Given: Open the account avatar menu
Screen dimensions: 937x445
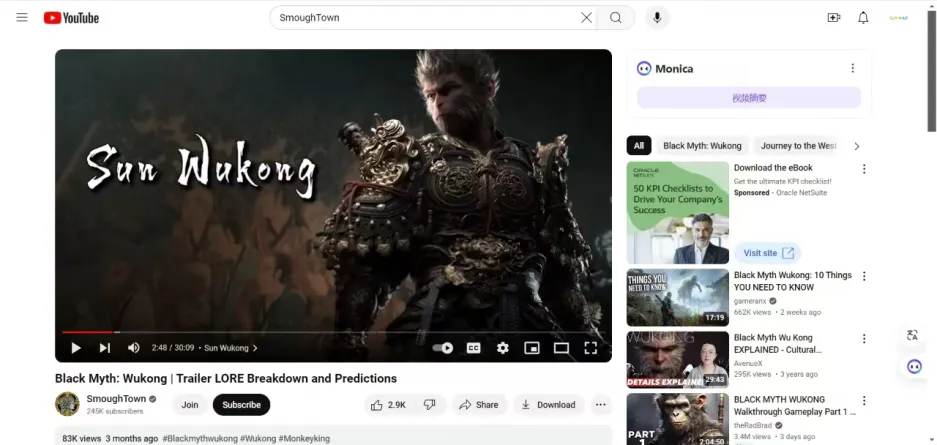Looking at the screenshot, I should (898, 18).
